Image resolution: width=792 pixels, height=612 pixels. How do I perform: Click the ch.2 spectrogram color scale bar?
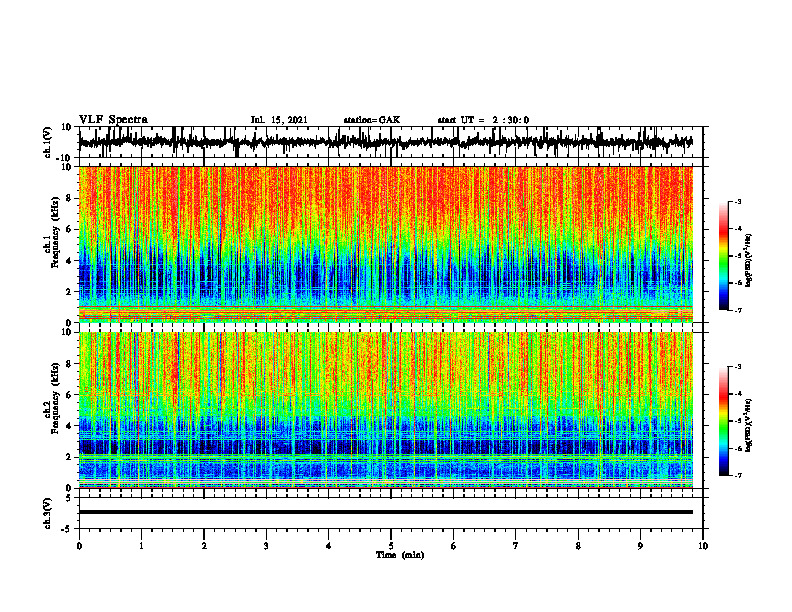[x=723, y=421]
